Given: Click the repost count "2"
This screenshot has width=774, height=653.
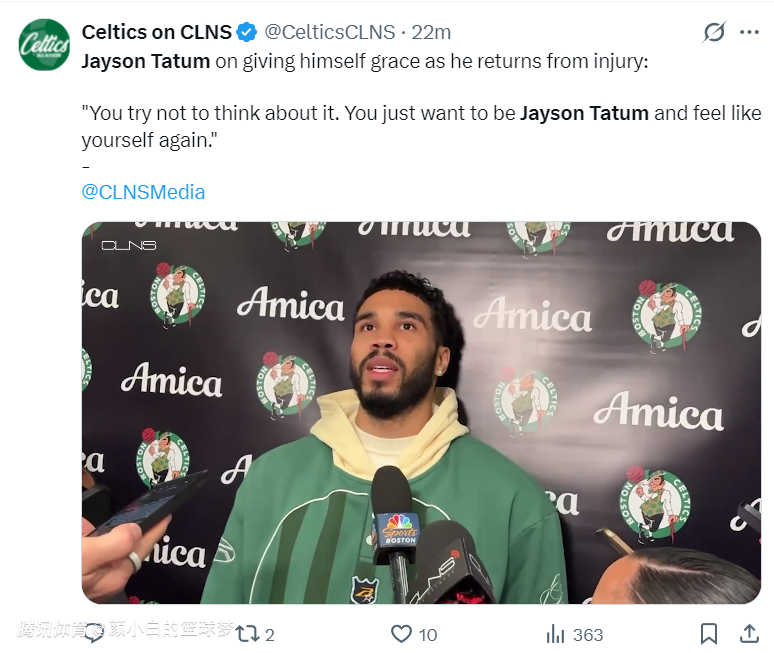Looking at the screenshot, I should (270, 635).
